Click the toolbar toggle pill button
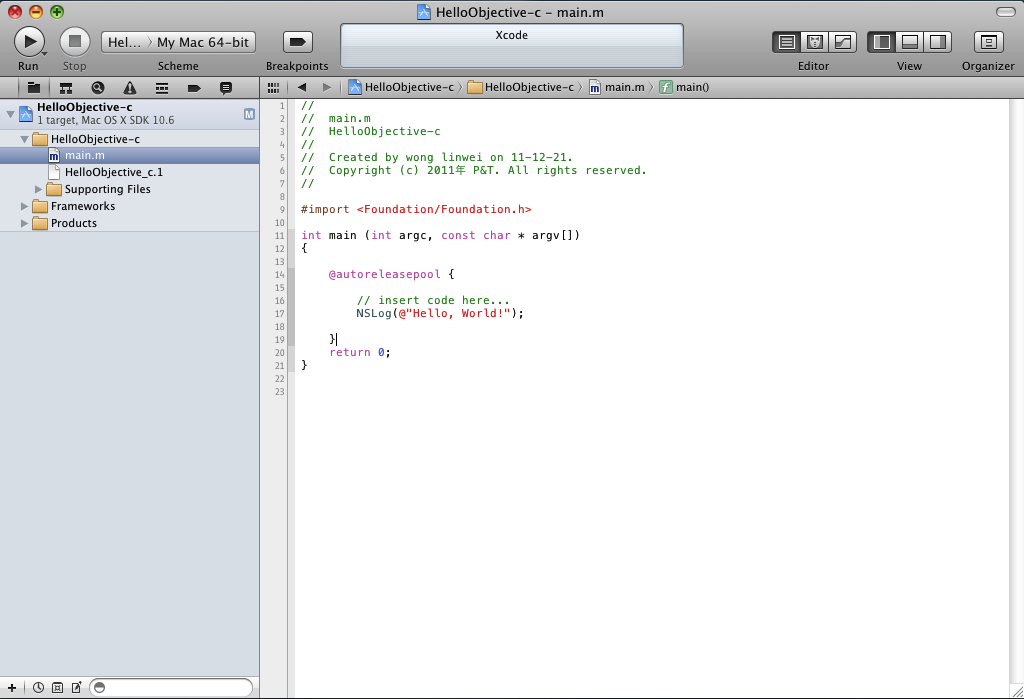Viewport: 1024px width, 699px height. click(1006, 12)
